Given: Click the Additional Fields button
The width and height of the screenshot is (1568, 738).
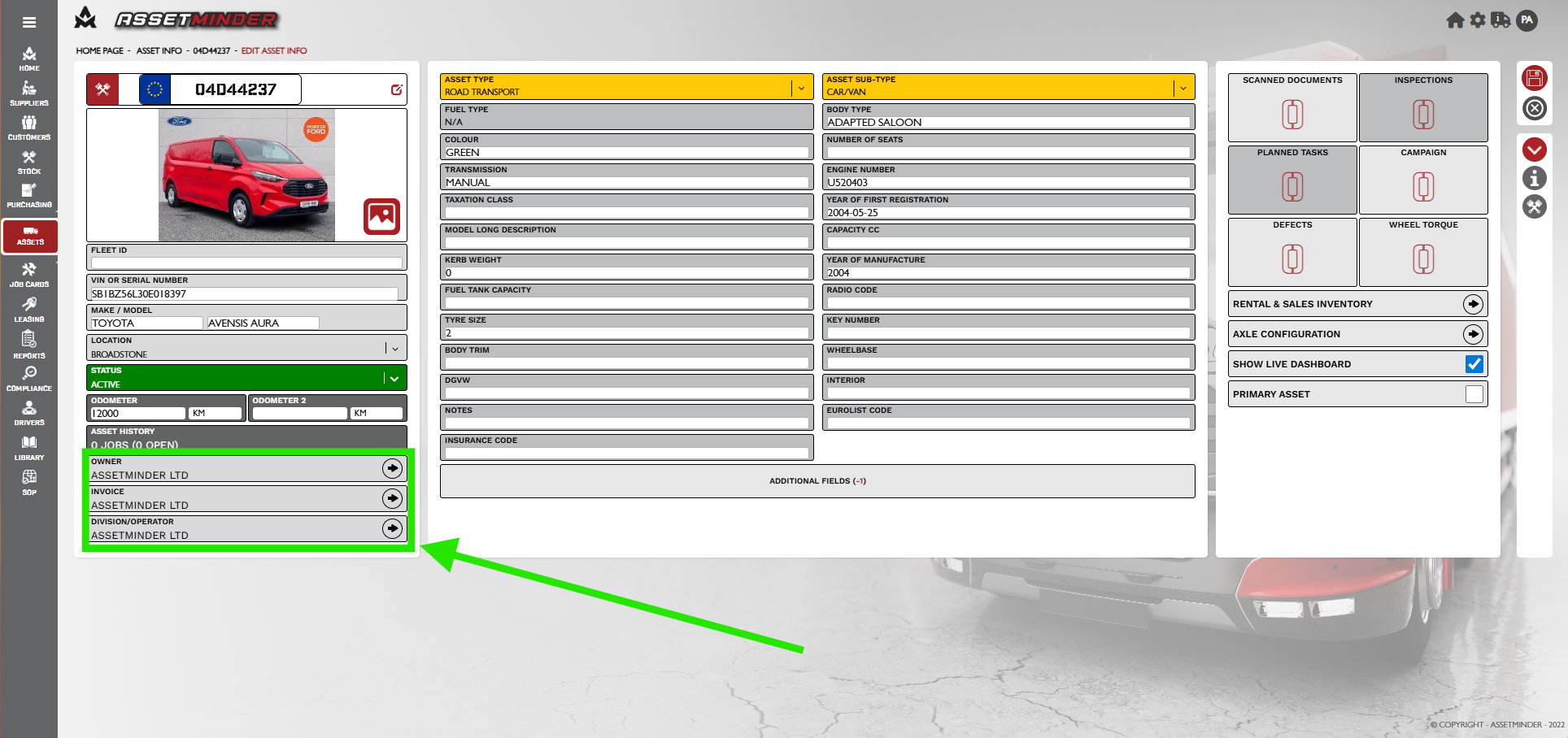Looking at the screenshot, I should point(817,481).
